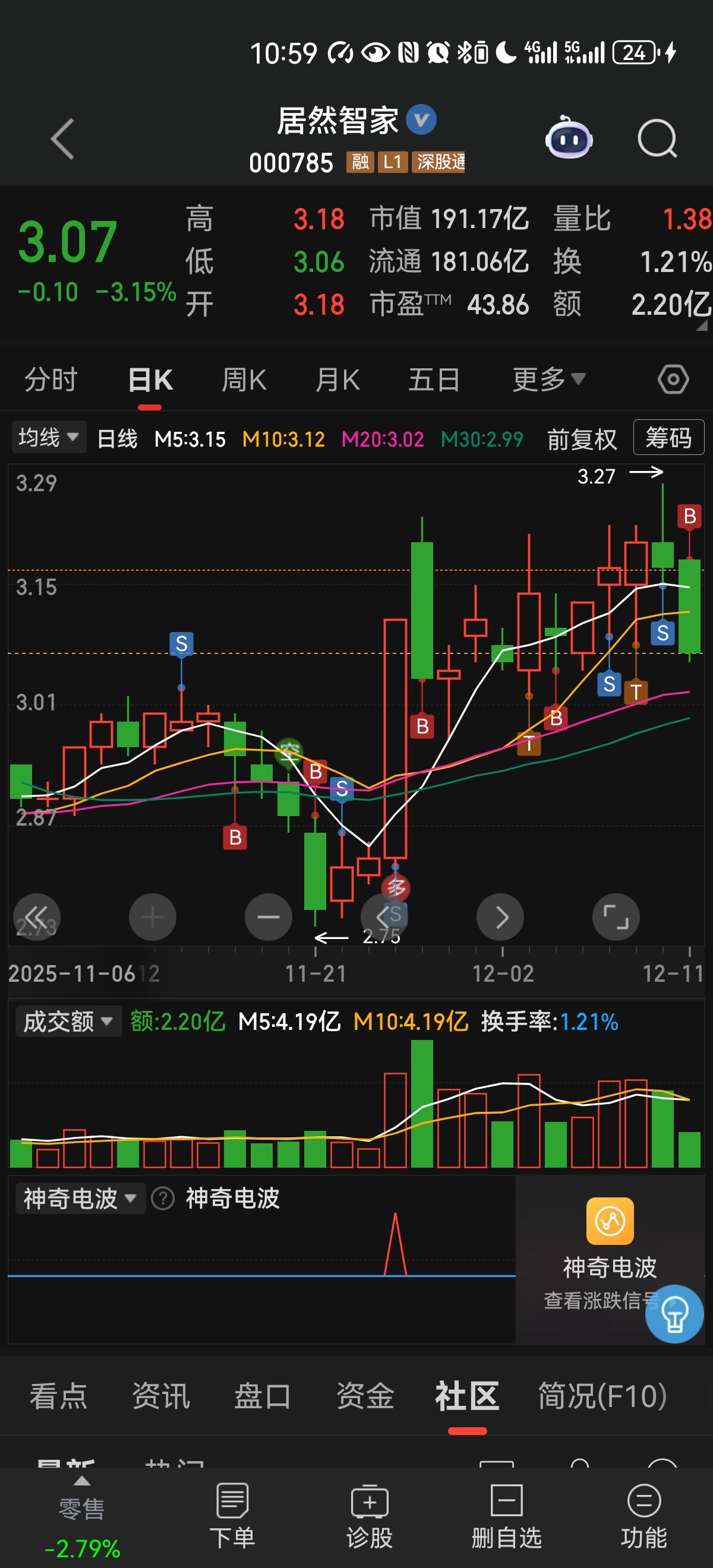Open 神奇电波 indicator dropdown
Screen dimensions: 713x1568
tap(80, 1199)
